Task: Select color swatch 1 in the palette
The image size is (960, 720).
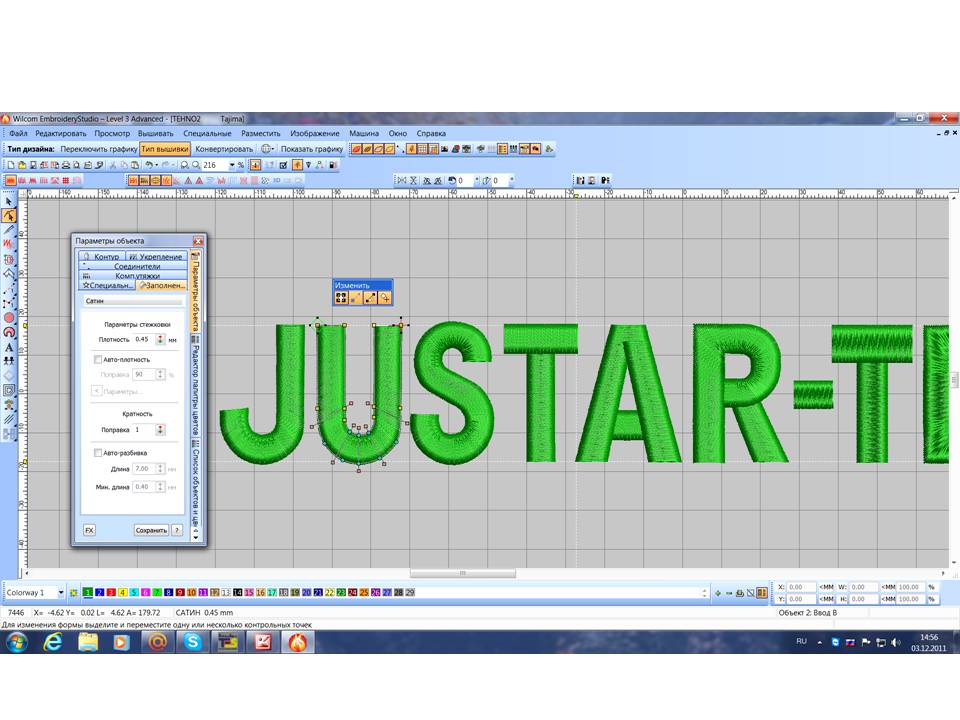Action: 88,593
